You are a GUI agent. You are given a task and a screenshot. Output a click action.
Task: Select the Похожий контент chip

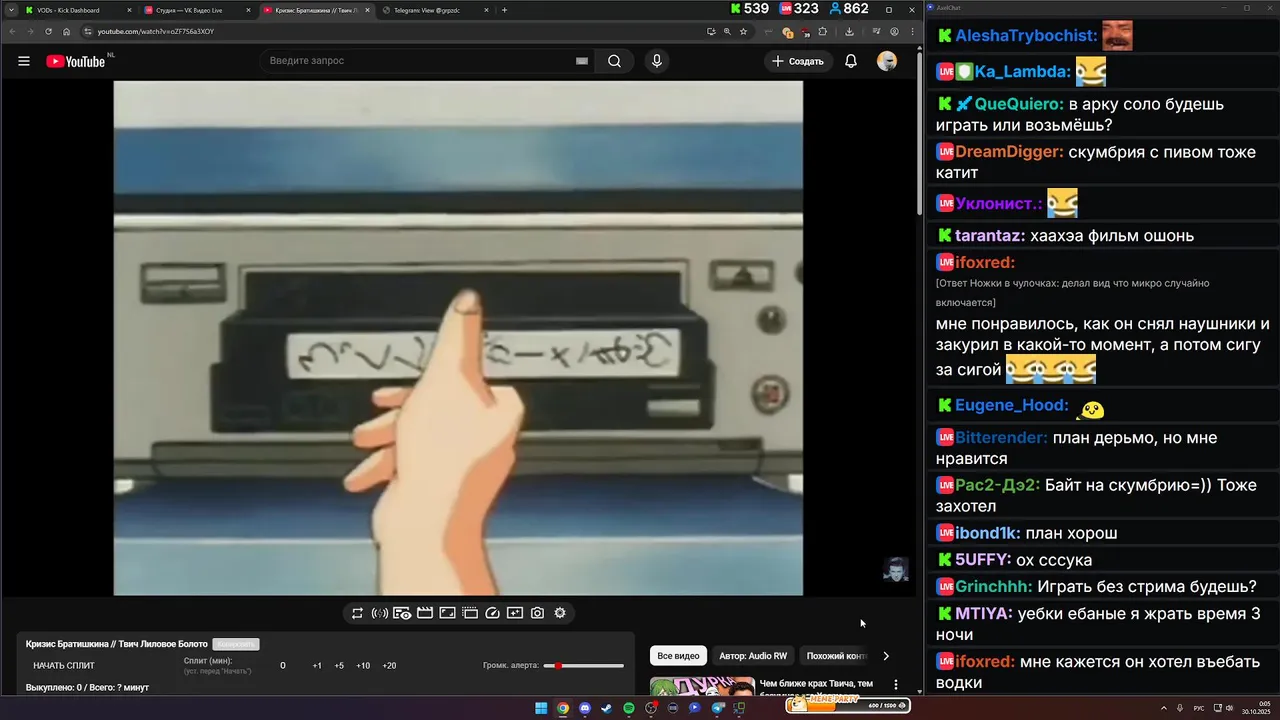[836, 656]
